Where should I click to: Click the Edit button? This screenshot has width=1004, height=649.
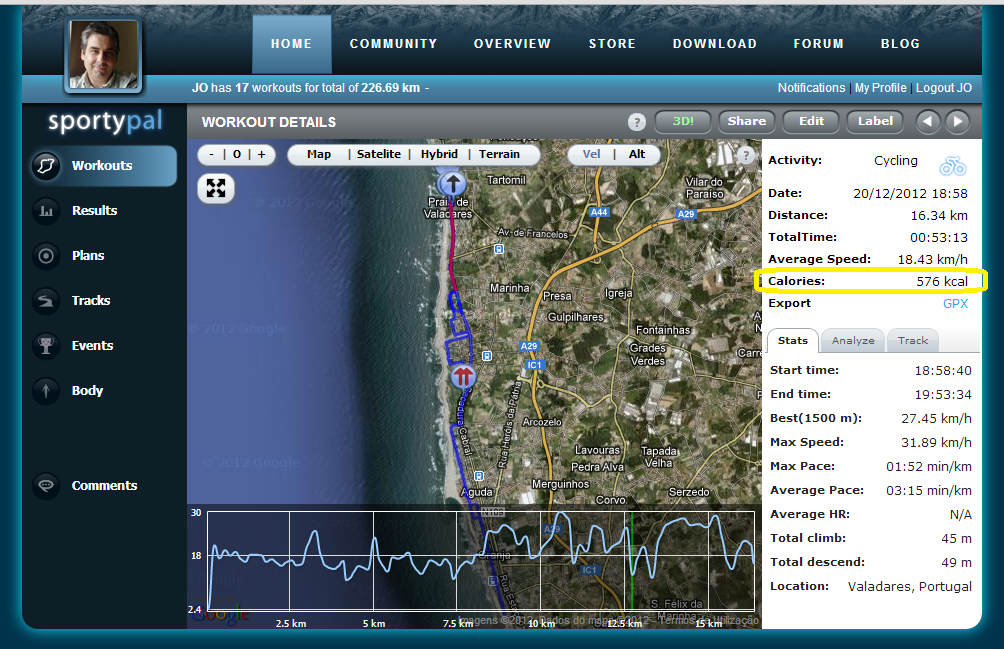pyautogui.click(x=811, y=122)
